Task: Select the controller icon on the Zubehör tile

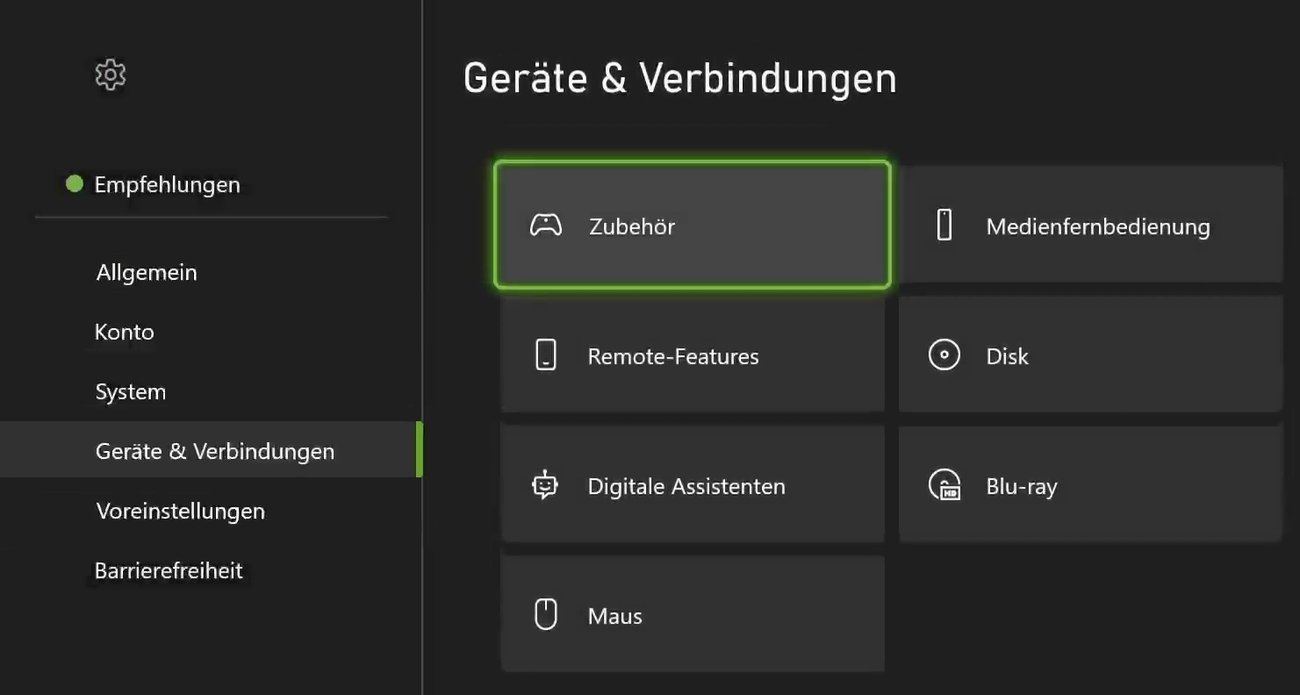Action: click(547, 226)
